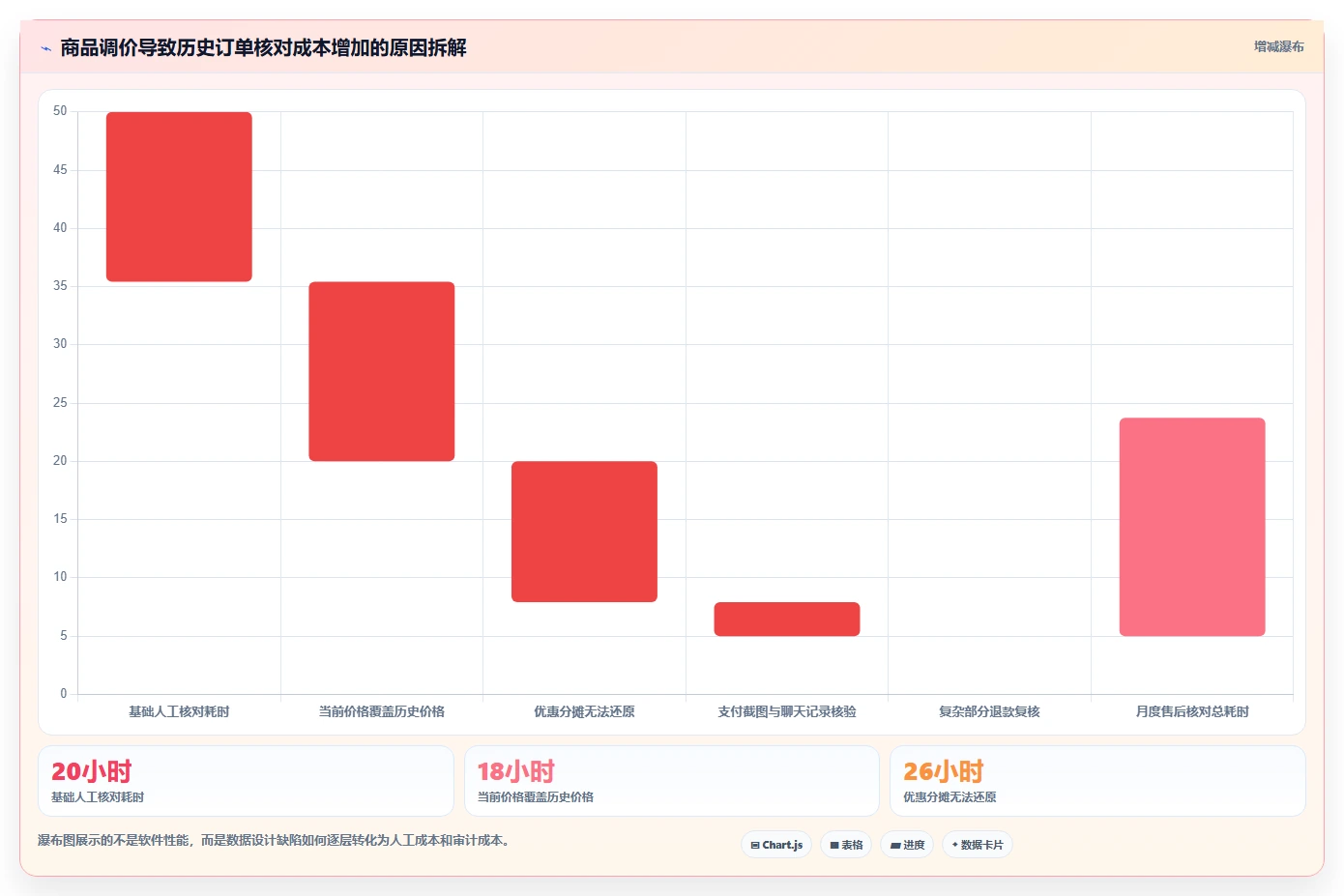Click the y-axis tick label 45
Screen dimensions: 1344x896
[60, 170]
